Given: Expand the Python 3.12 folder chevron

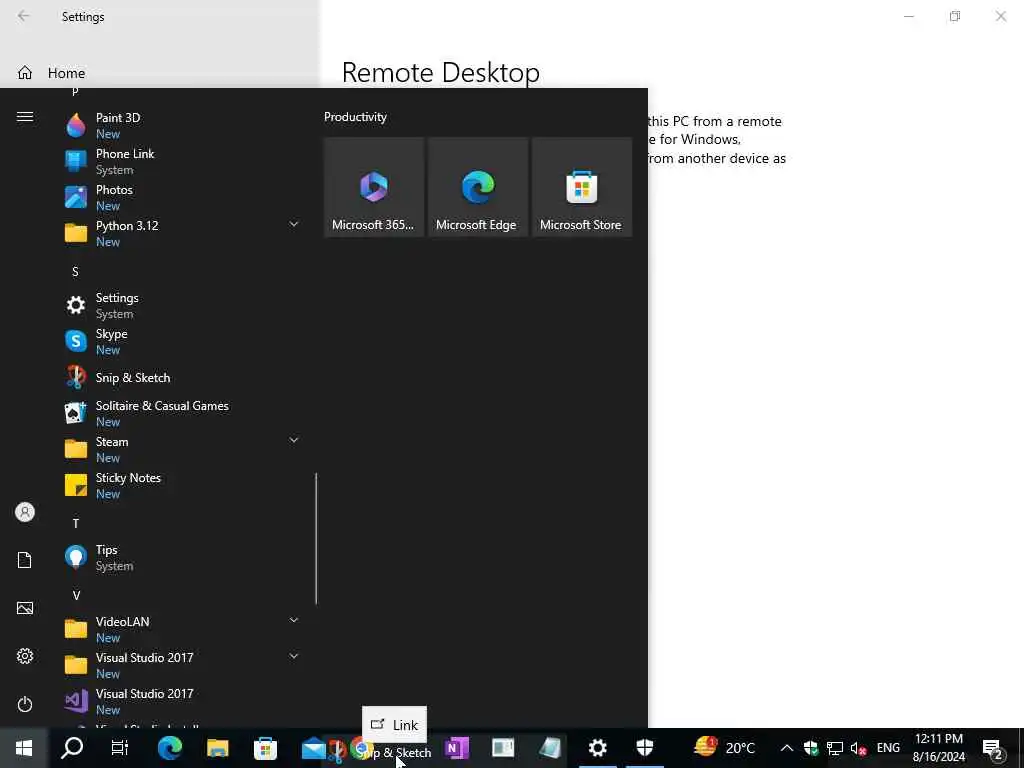Looking at the screenshot, I should (x=293, y=224).
